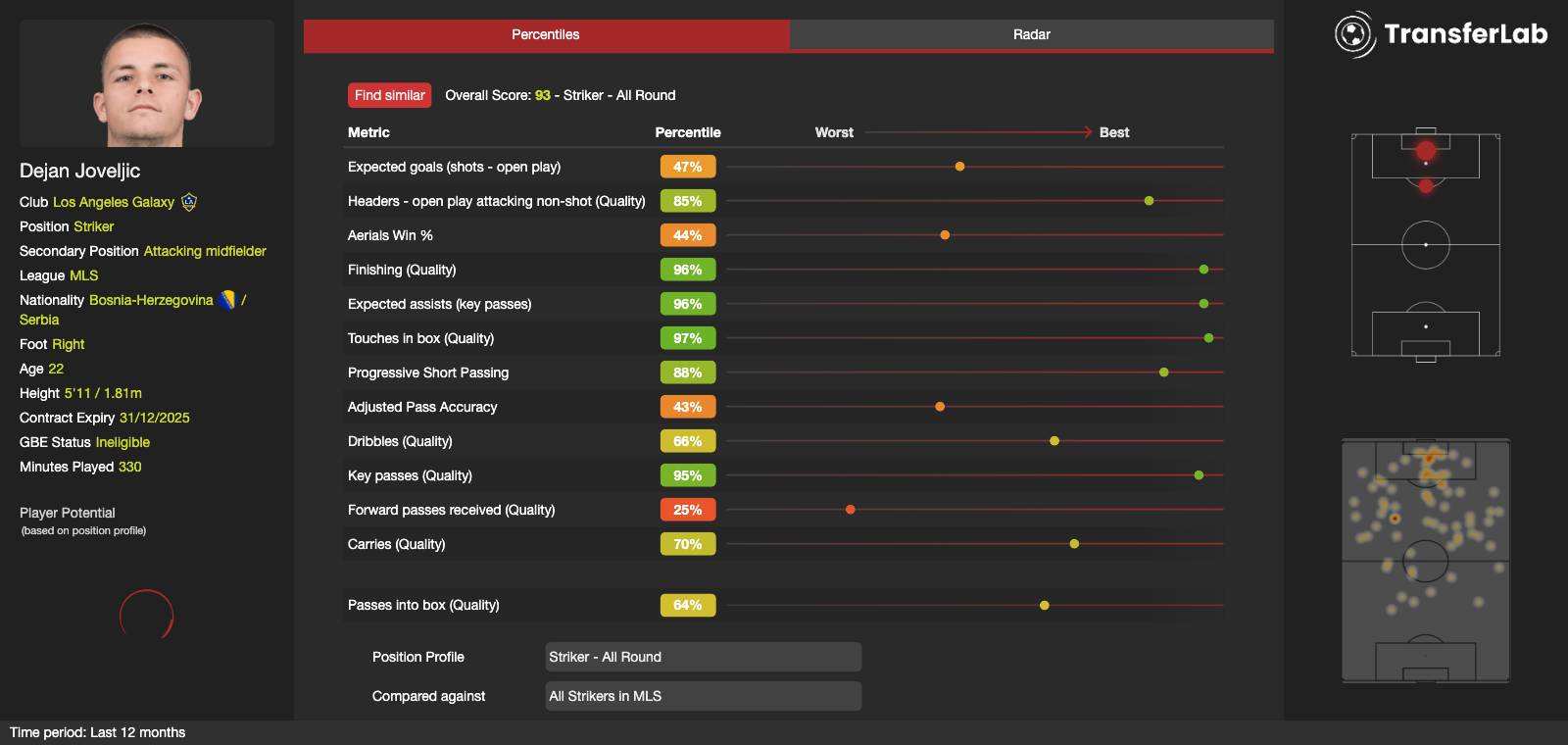This screenshot has height=745, width=1568.
Task: Open Dejan Joveljic's player photo
Action: point(147,83)
